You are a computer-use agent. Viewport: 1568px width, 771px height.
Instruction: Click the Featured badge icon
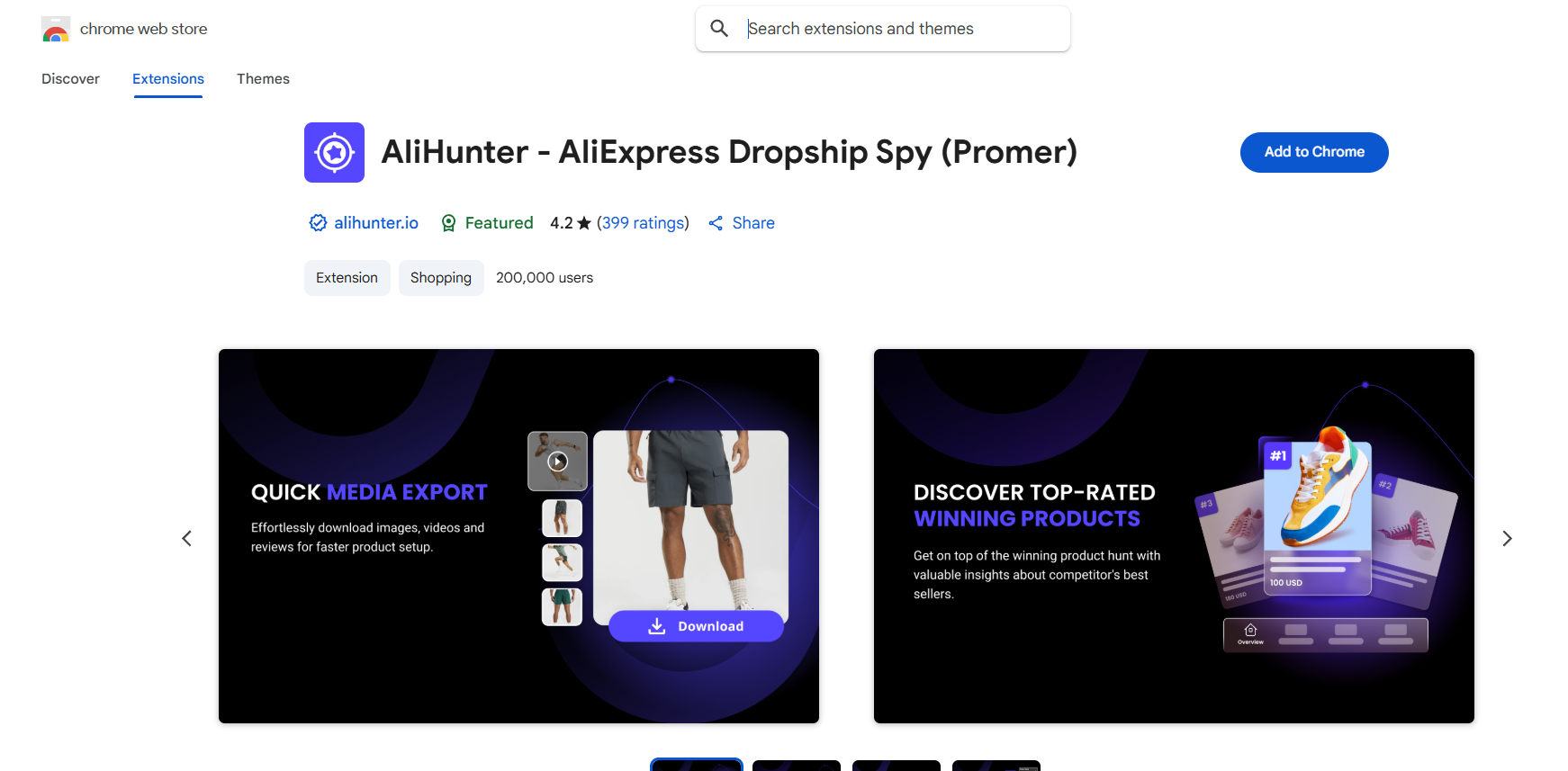pos(448,223)
